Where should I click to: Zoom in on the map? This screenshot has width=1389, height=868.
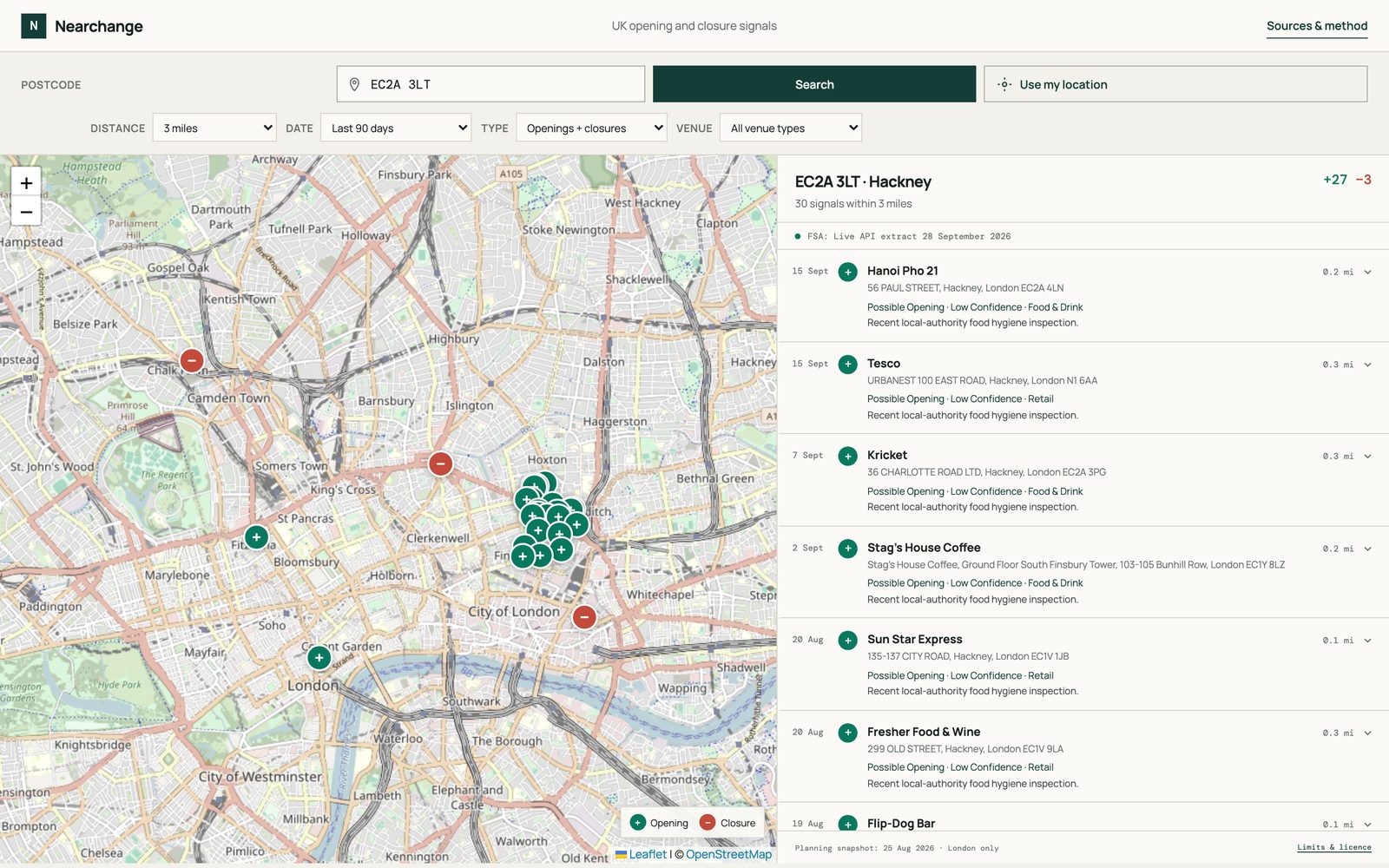[x=26, y=183]
